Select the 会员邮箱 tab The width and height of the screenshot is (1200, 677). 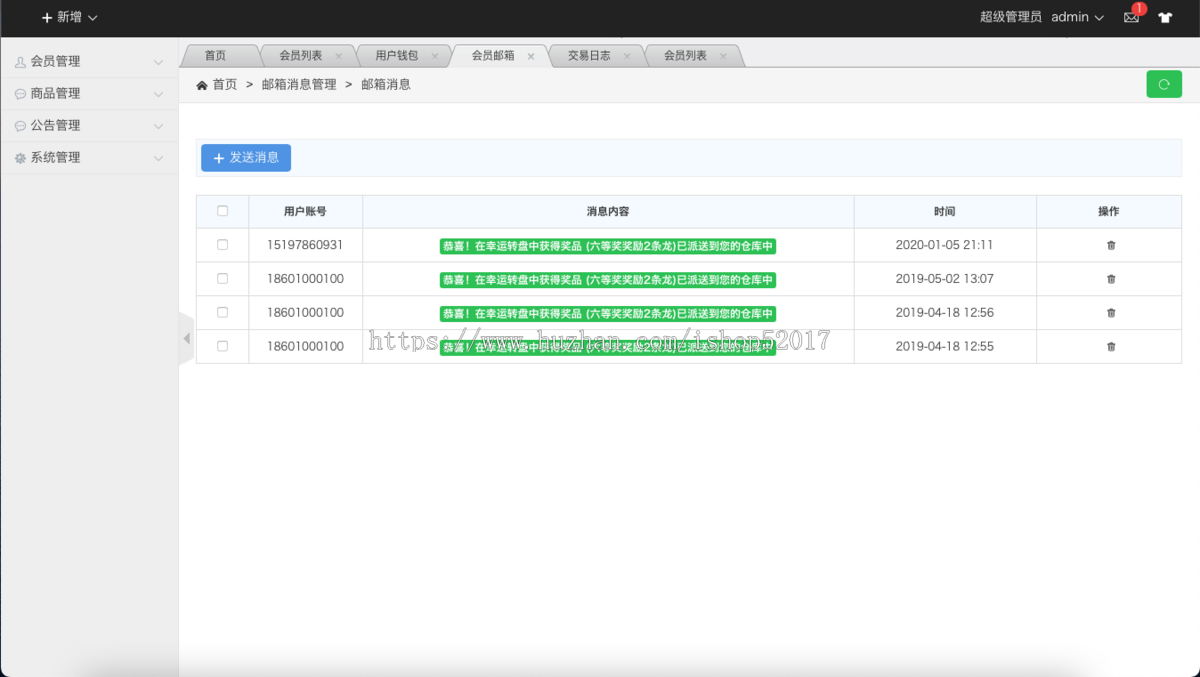(493, 56)
